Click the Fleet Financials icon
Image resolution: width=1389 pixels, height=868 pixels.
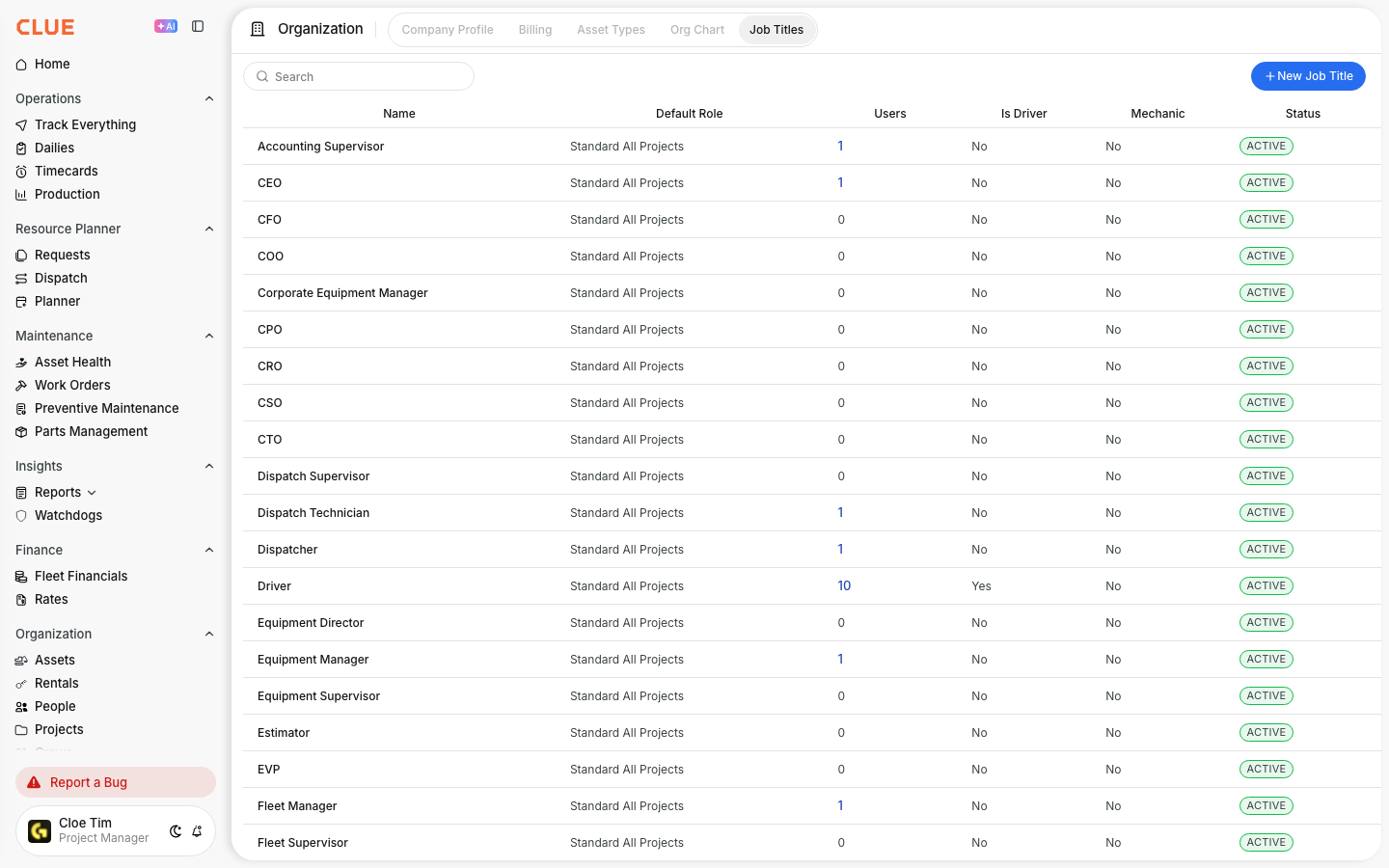click(21, 577)
